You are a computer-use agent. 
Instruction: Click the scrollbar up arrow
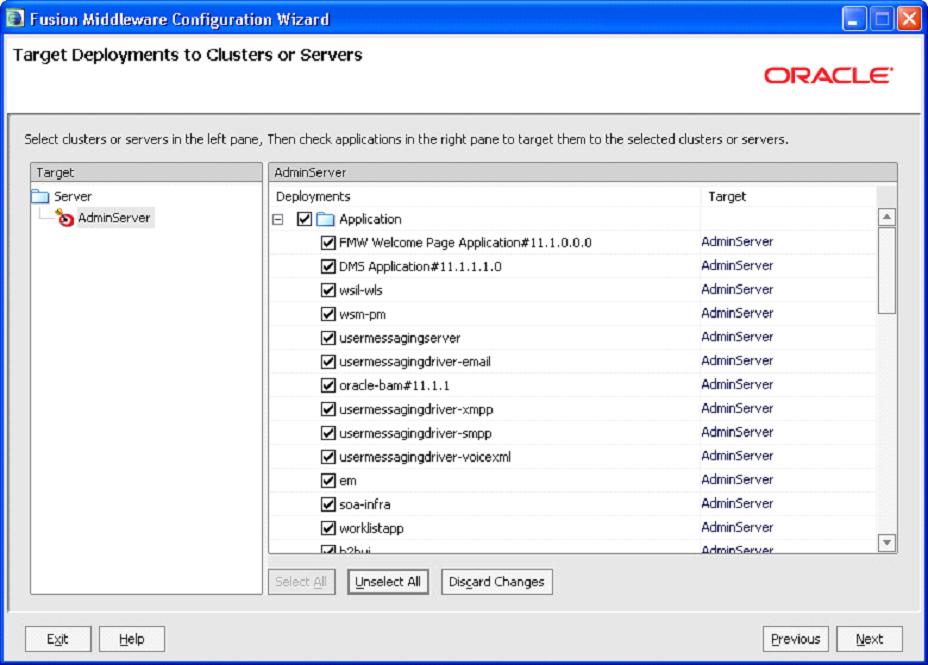click(887, 217)
